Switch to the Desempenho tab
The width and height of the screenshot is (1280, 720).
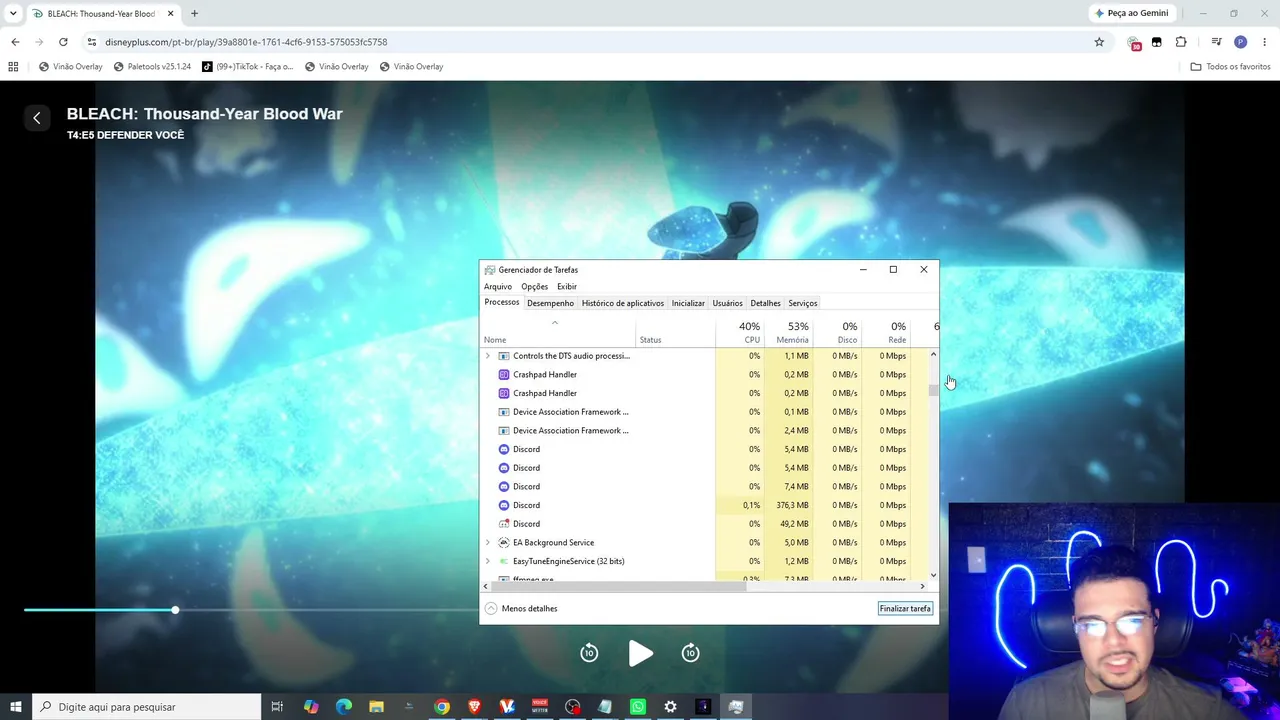point(550,303)
